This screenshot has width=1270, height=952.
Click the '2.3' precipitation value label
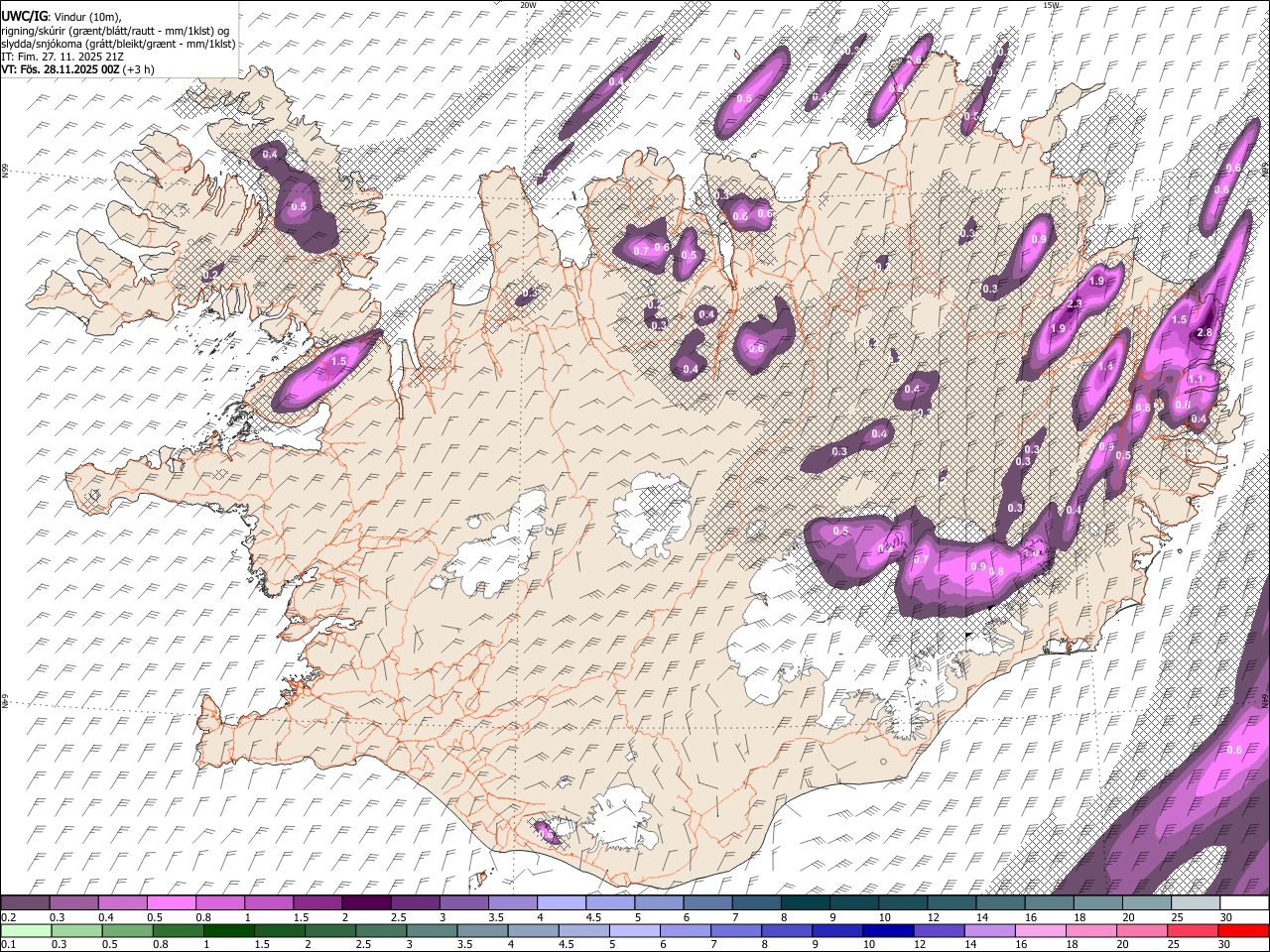tap(1074, 303)
